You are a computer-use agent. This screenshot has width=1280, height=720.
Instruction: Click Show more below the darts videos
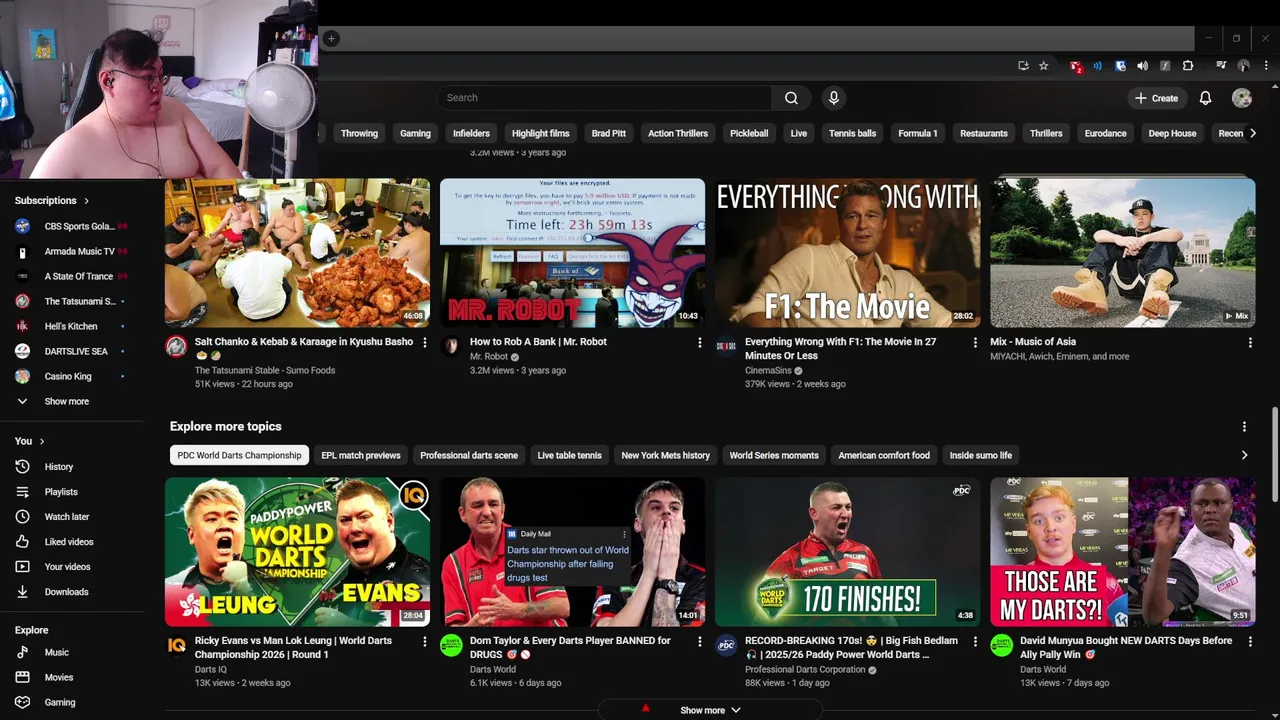click(710, 710)
